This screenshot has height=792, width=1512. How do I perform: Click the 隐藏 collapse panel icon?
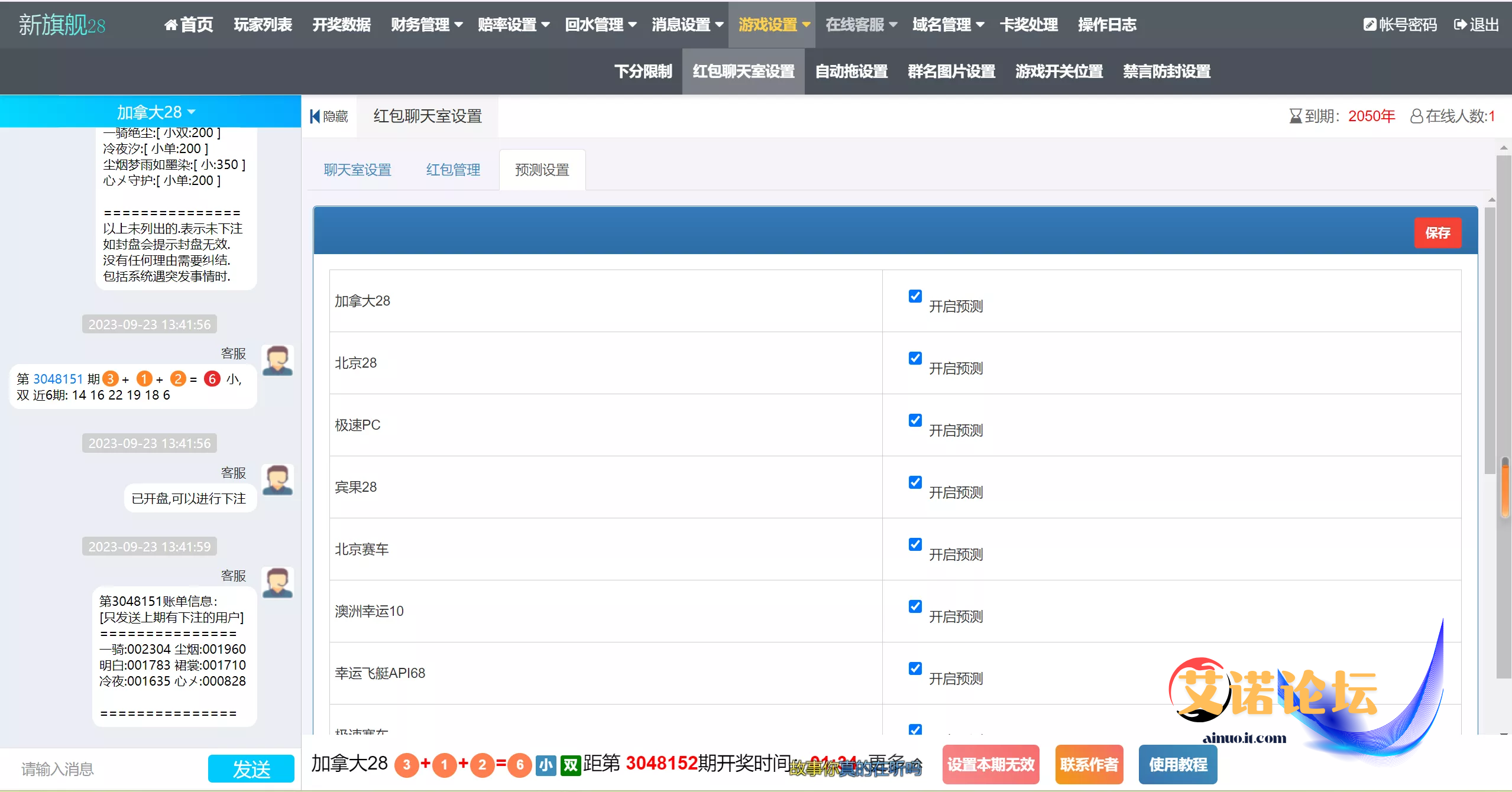pyautogui.click(x=315, y=116)
